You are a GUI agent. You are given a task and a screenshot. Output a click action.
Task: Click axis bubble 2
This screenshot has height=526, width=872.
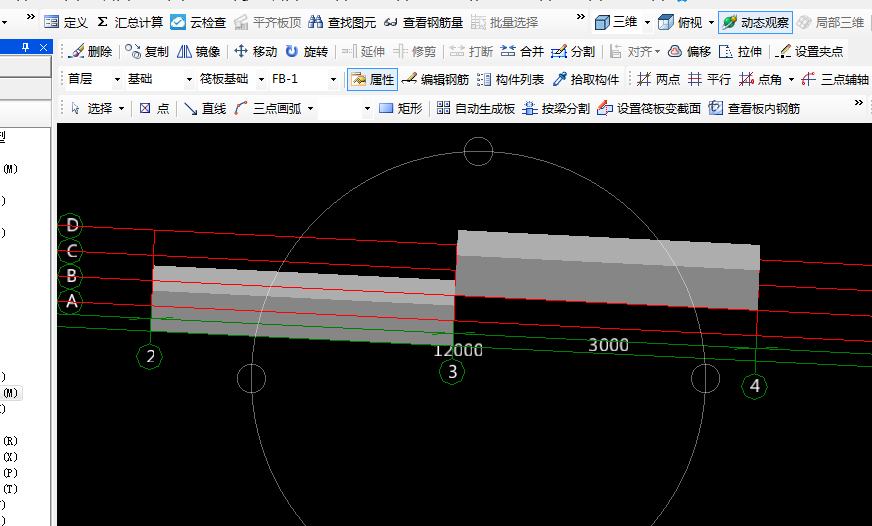pyautogui.click(x=150, y=356)
